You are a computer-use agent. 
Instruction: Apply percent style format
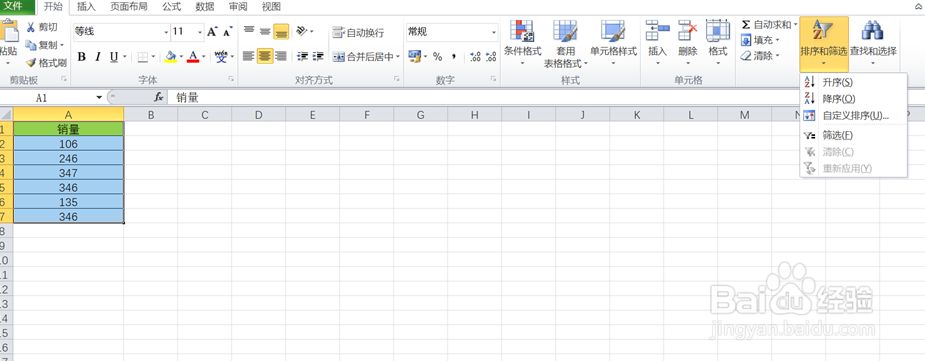tap(437, 57)
